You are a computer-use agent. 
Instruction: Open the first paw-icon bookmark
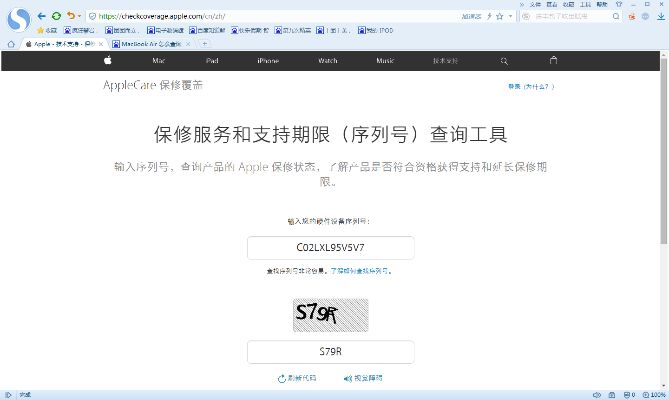[x=79, y=30]
